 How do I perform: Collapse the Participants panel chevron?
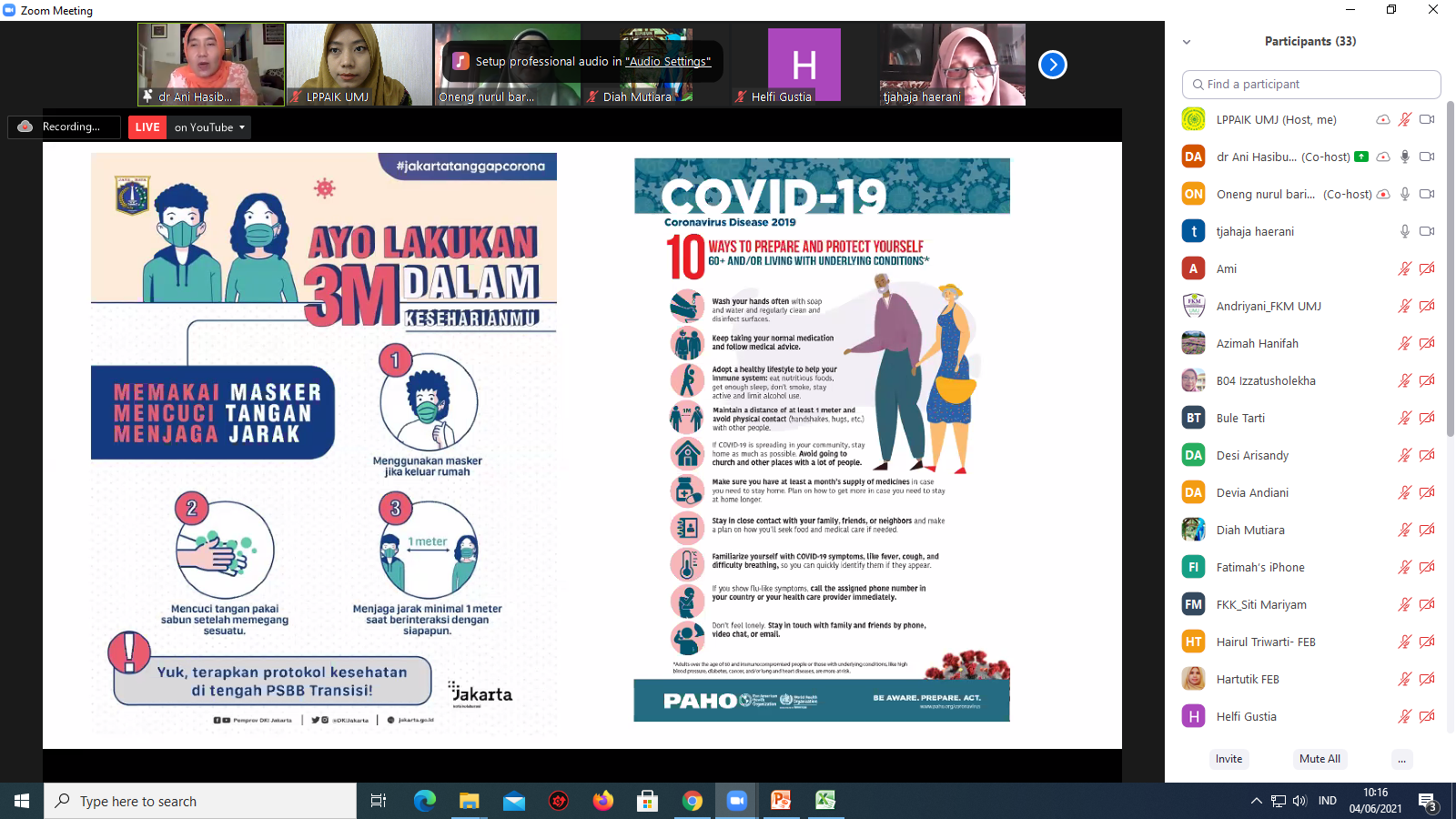tap(1187, 42)
